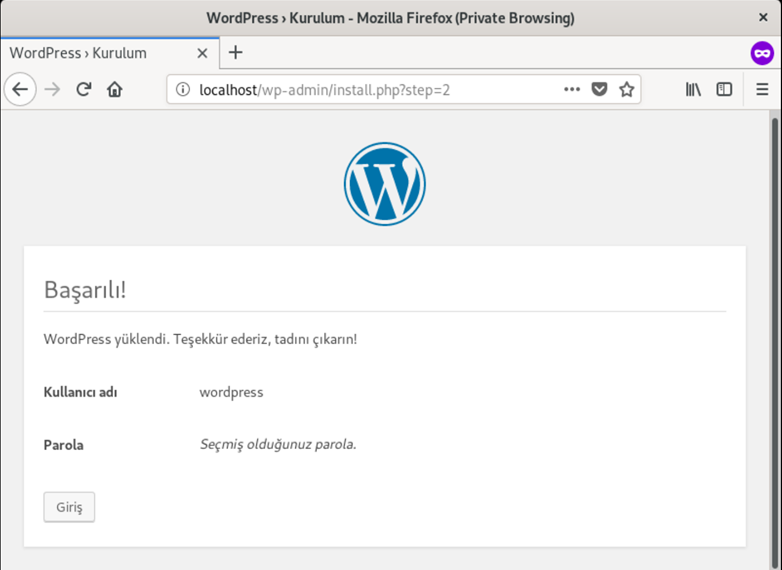Close the Firefox window
Viewport: 782px width, 570px height.
pyautogui.click(x=763, y=17)
